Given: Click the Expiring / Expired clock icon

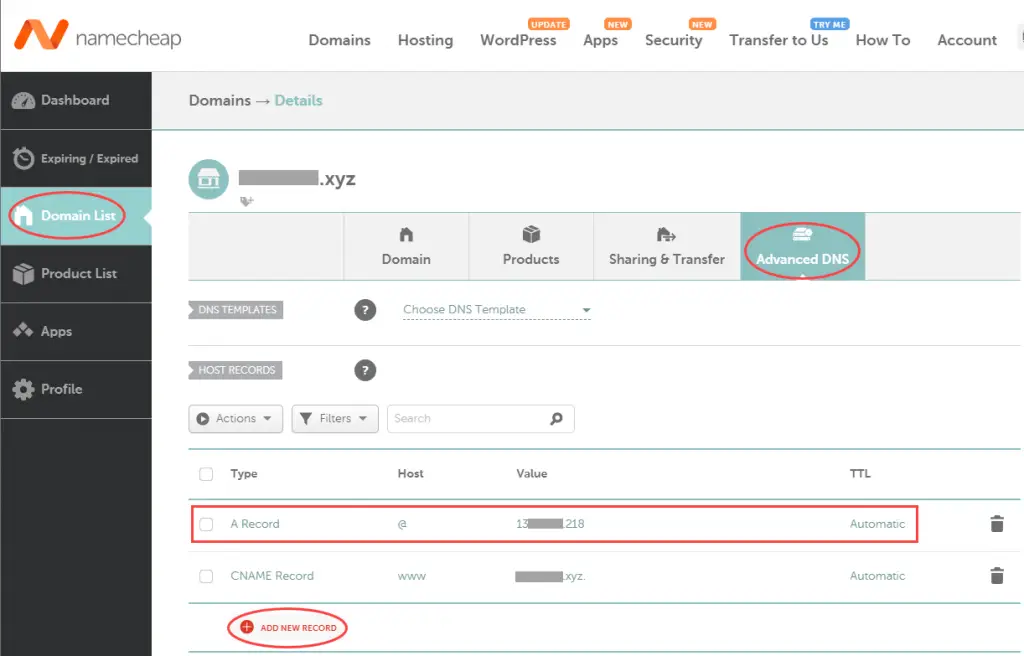Looking at the screenshot, I should [24, 158].
